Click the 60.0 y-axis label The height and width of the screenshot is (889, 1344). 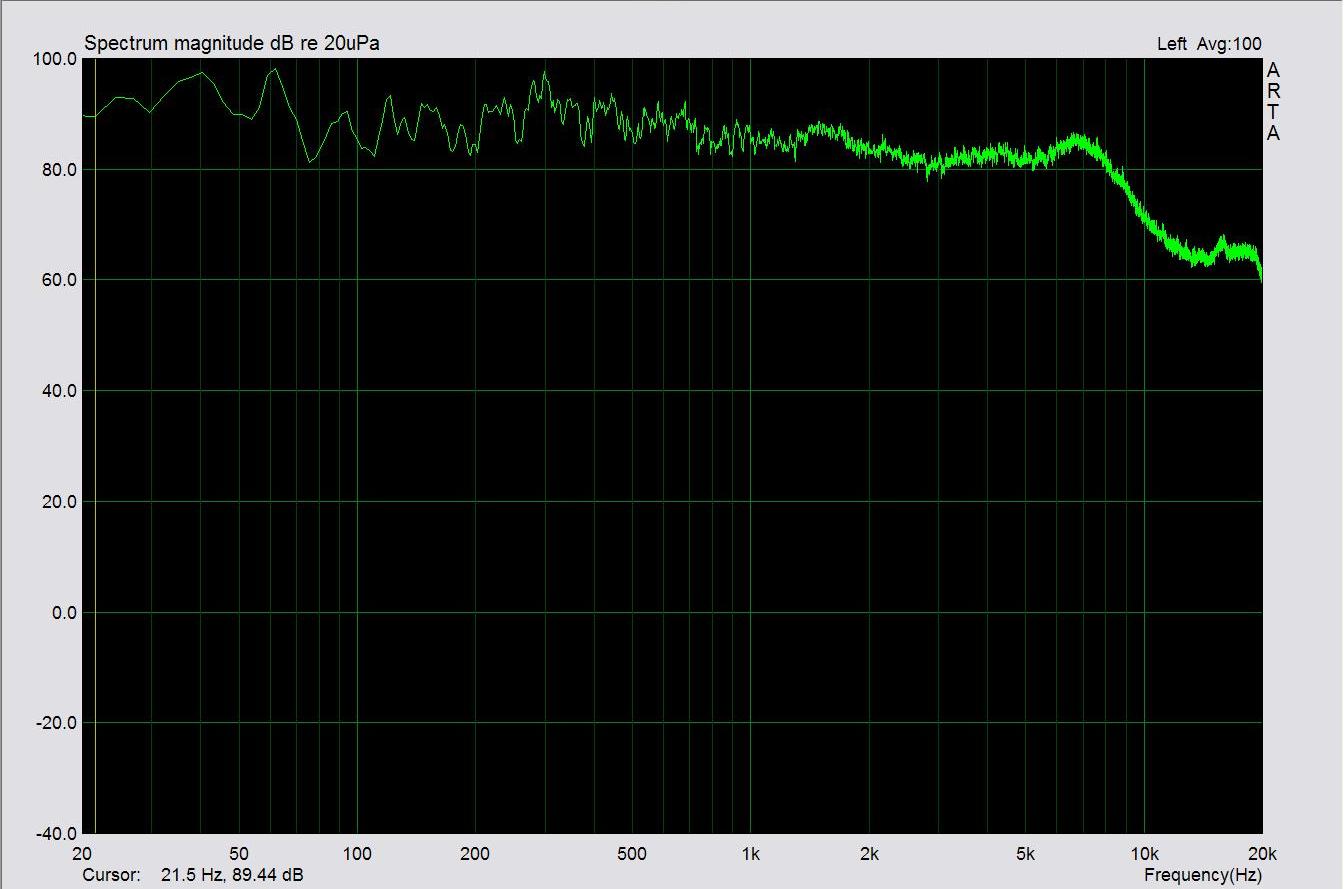60,280
